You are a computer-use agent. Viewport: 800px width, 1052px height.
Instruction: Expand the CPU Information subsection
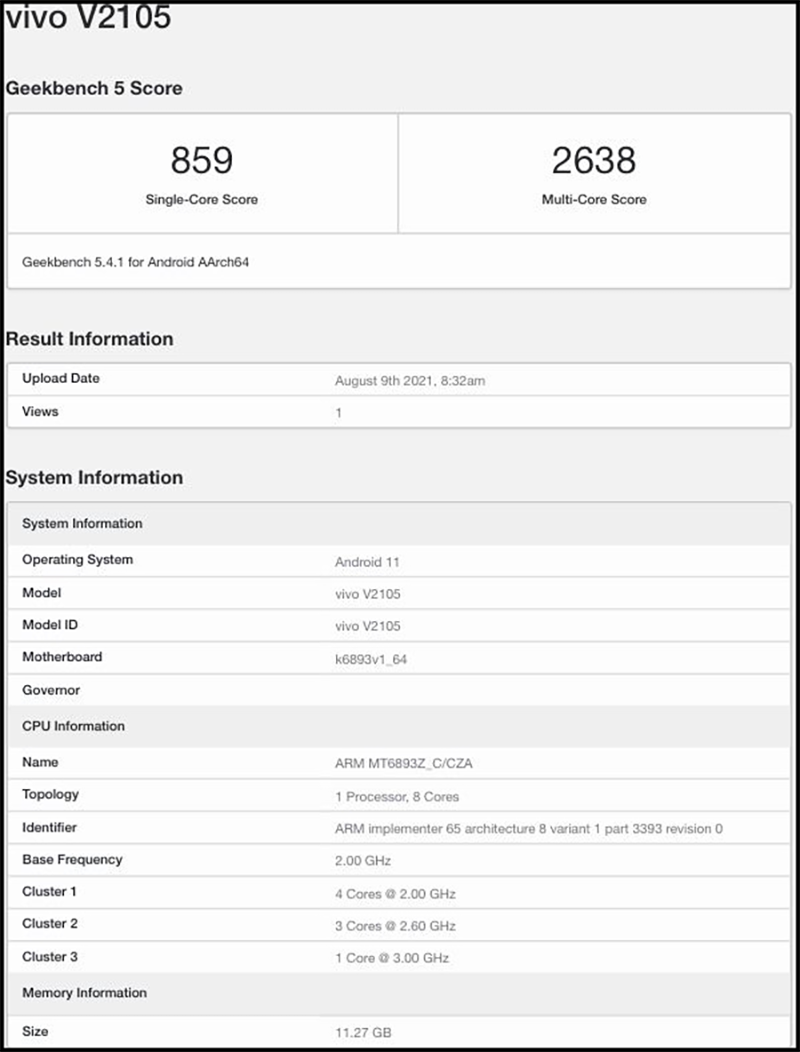pos(72,726)
